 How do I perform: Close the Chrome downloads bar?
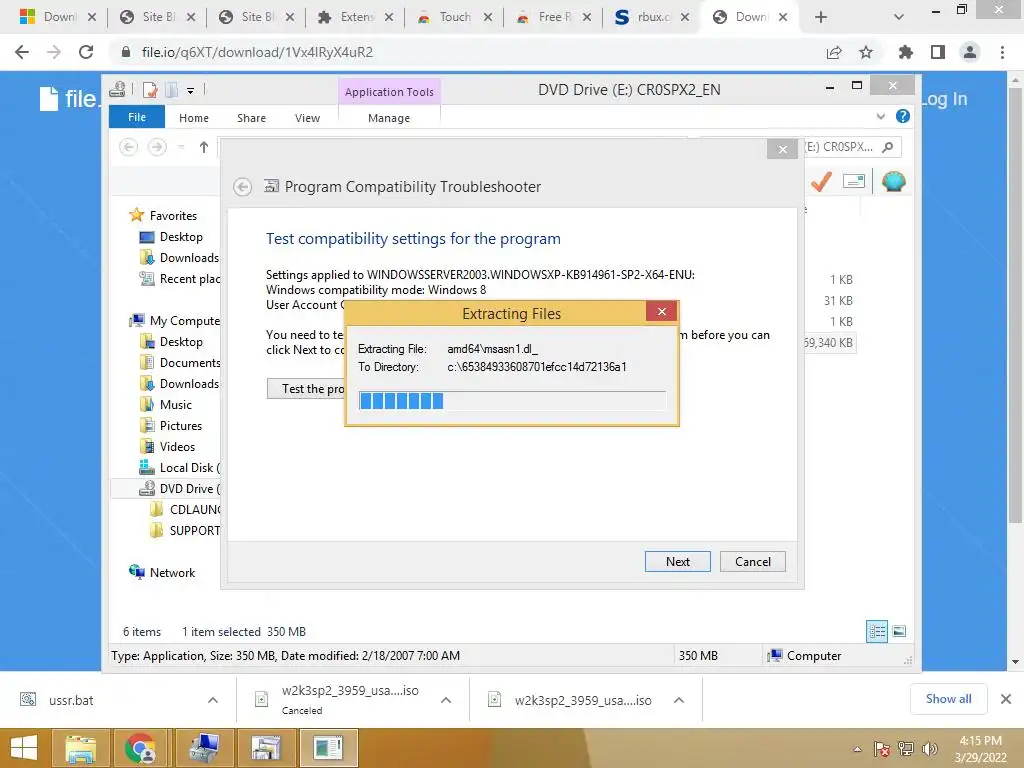coord(1006,699)
